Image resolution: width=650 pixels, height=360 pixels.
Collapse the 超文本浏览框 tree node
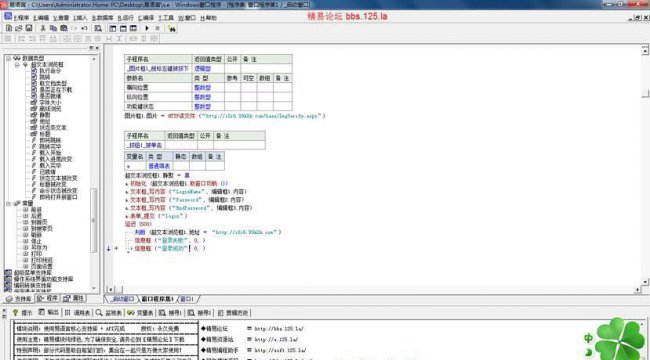(17, 65)
